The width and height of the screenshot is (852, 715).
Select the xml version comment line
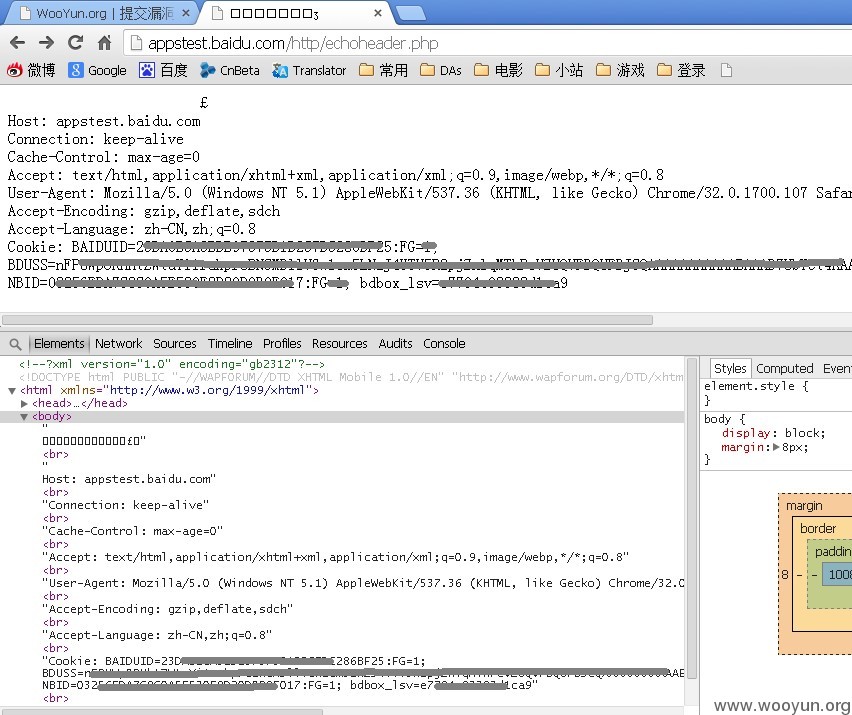pyautogui.click(x=172, y=364)
